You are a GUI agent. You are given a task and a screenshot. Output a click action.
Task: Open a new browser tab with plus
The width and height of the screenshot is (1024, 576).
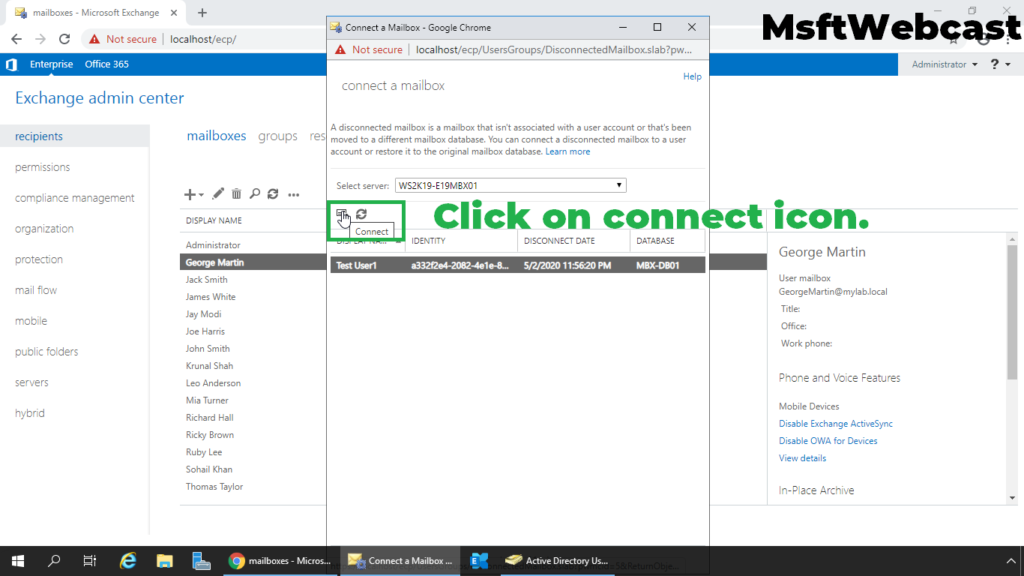202,12
